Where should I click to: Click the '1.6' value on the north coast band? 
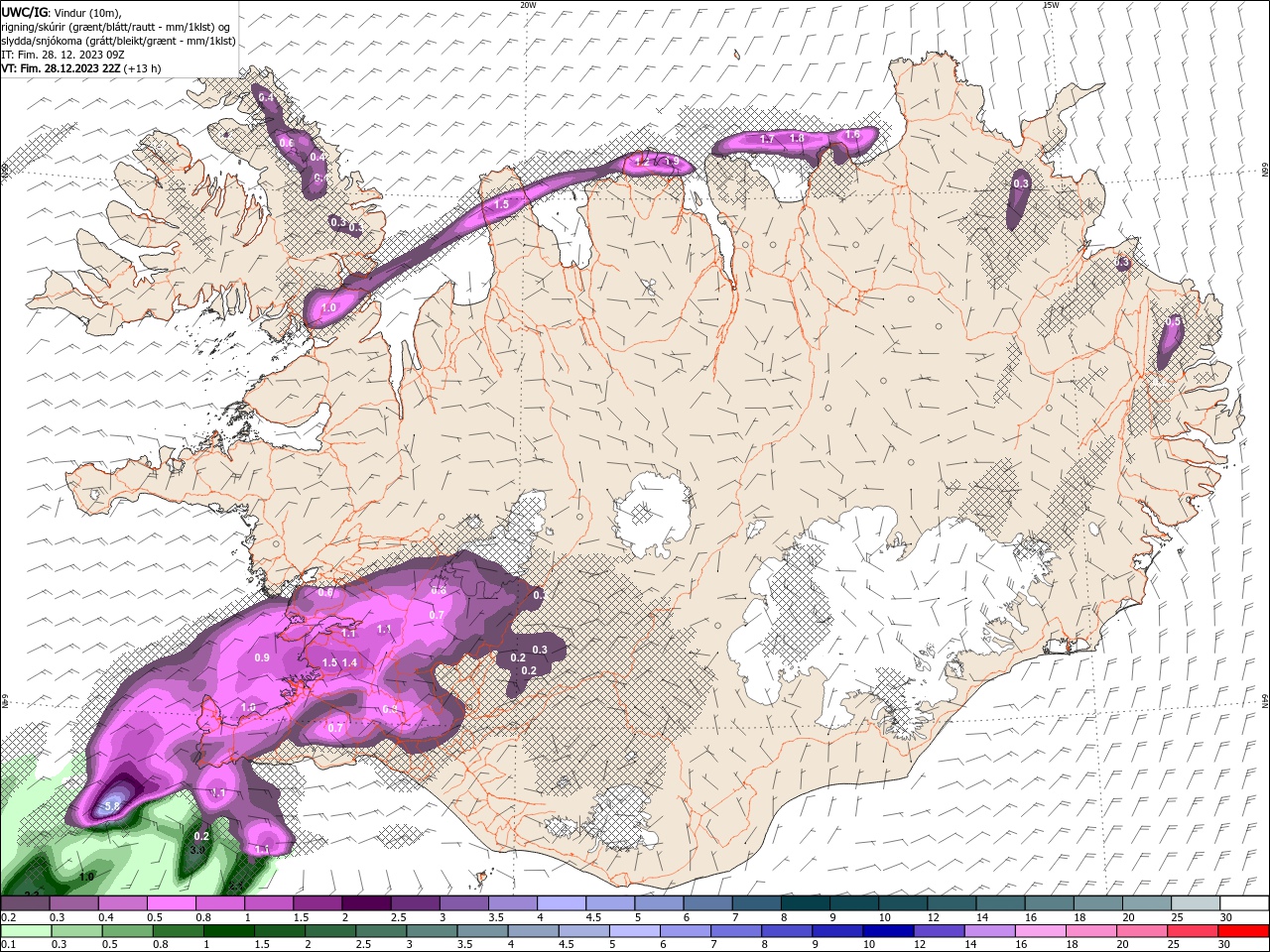click(851, 134)
